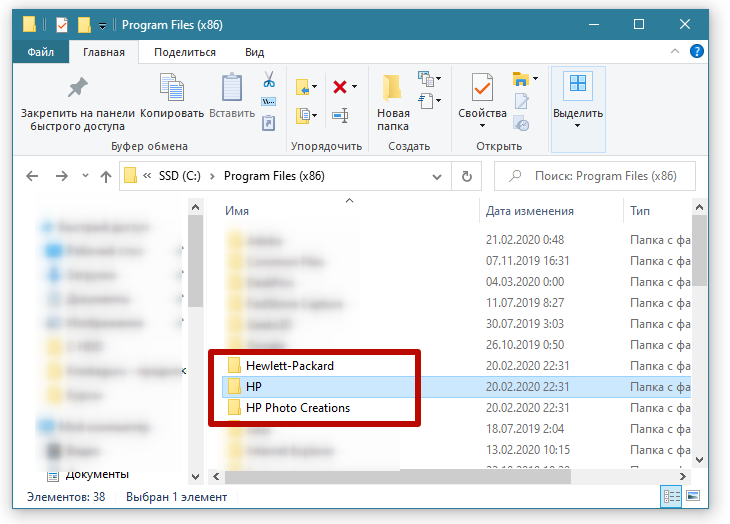Viewport: 730px width, 524px height.
Task: Switch to details view in the status bar
Action: coord(671,497)
